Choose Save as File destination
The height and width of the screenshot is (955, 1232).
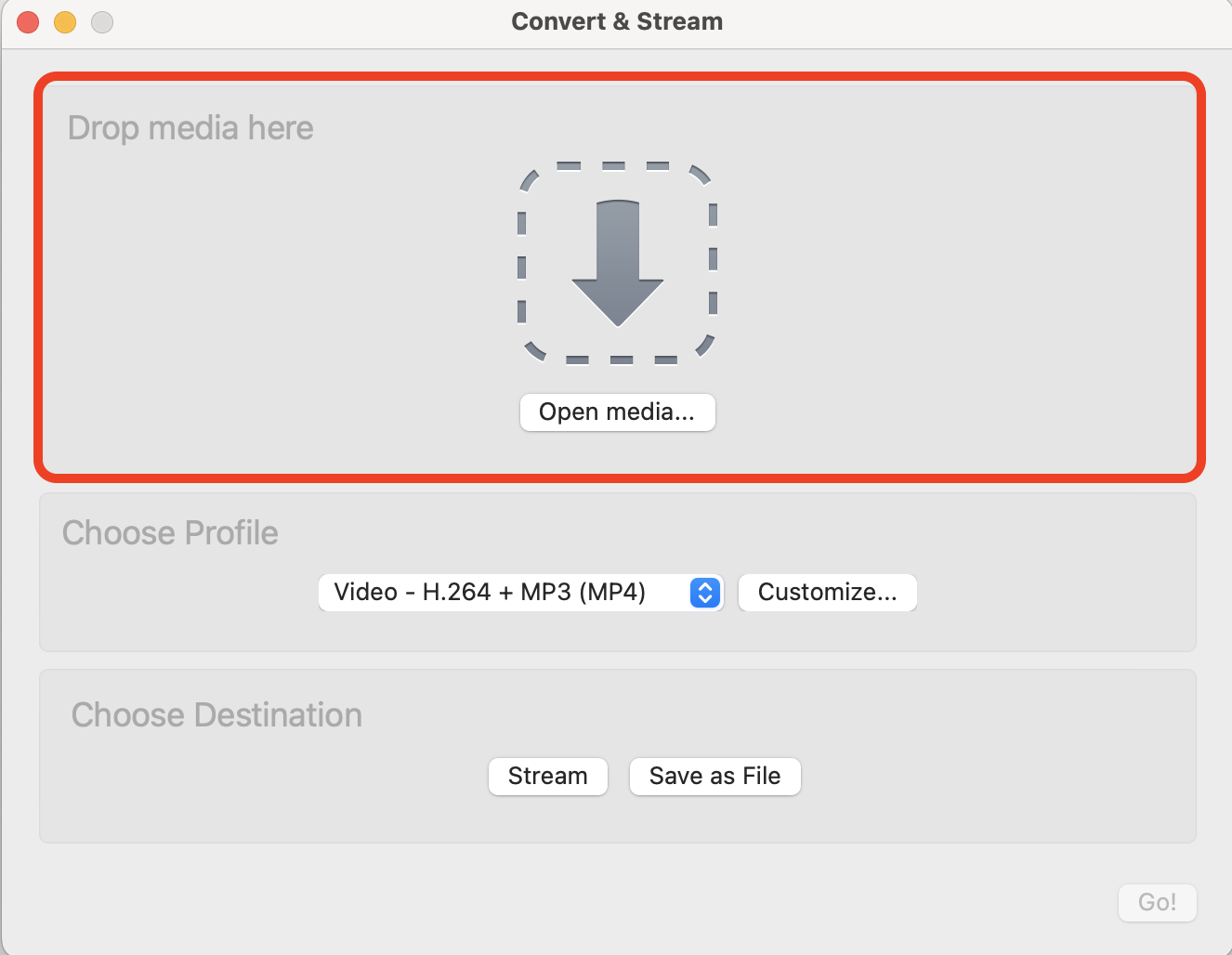tap(714, 776)
